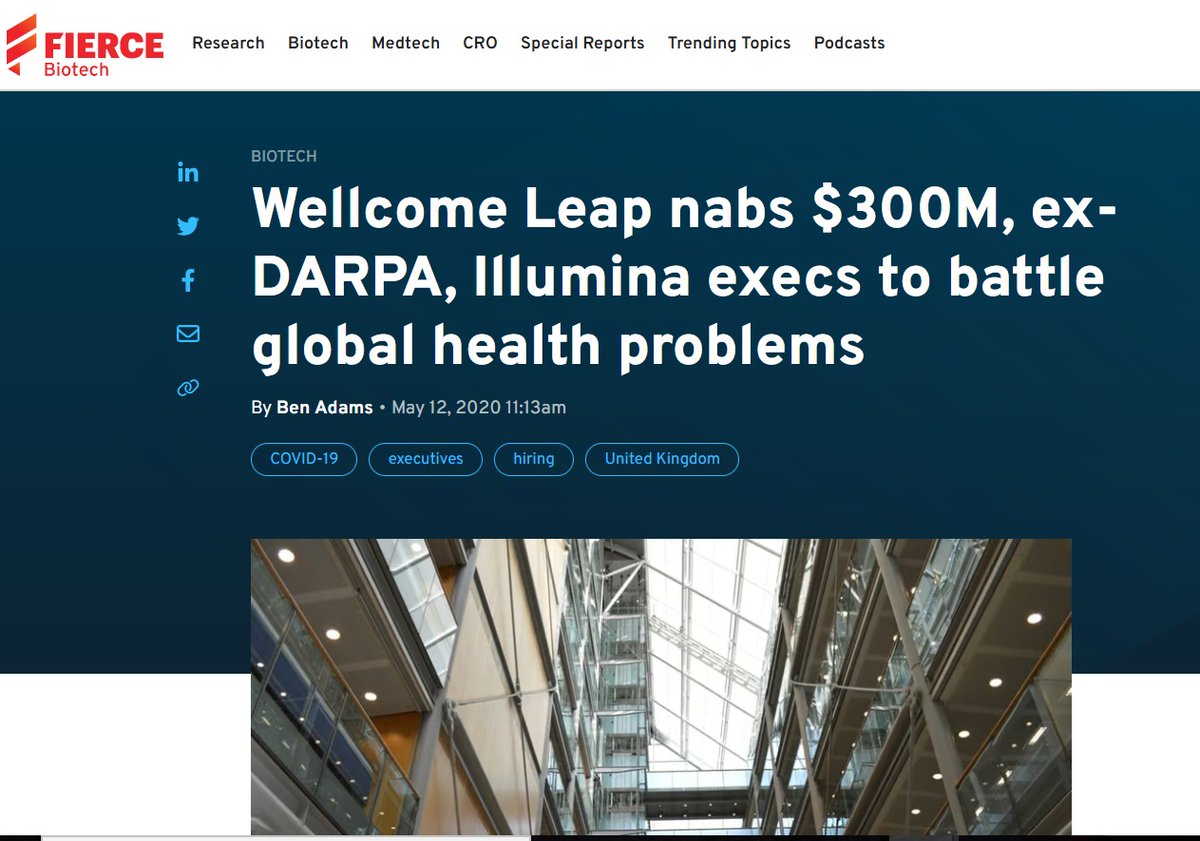Go to Podcasts page
This screenshot has width=1200, height=841.
click(849, 43)
